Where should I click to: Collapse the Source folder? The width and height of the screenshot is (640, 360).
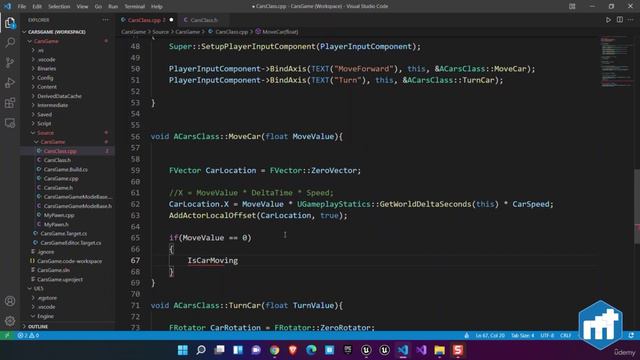point(45,133)
